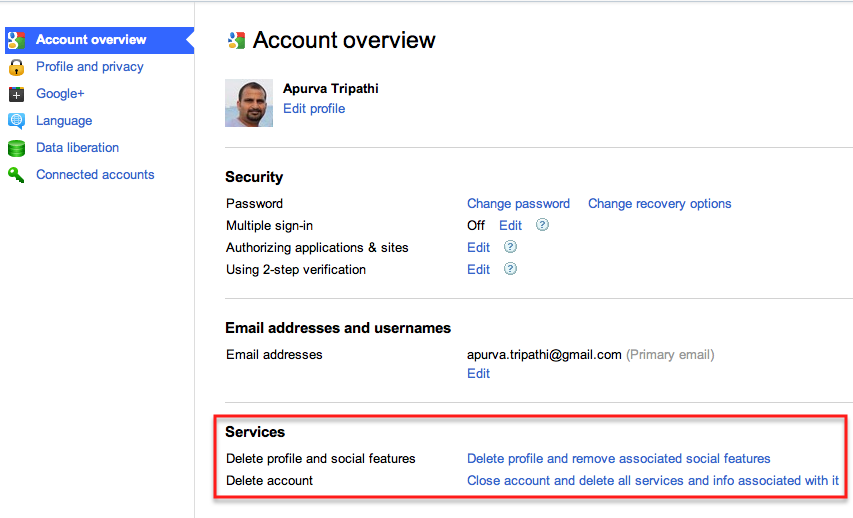This screenshot has width=853, height=518.
Task: Click the Google+ plus icon in sidebar
Action: [16, 94]
